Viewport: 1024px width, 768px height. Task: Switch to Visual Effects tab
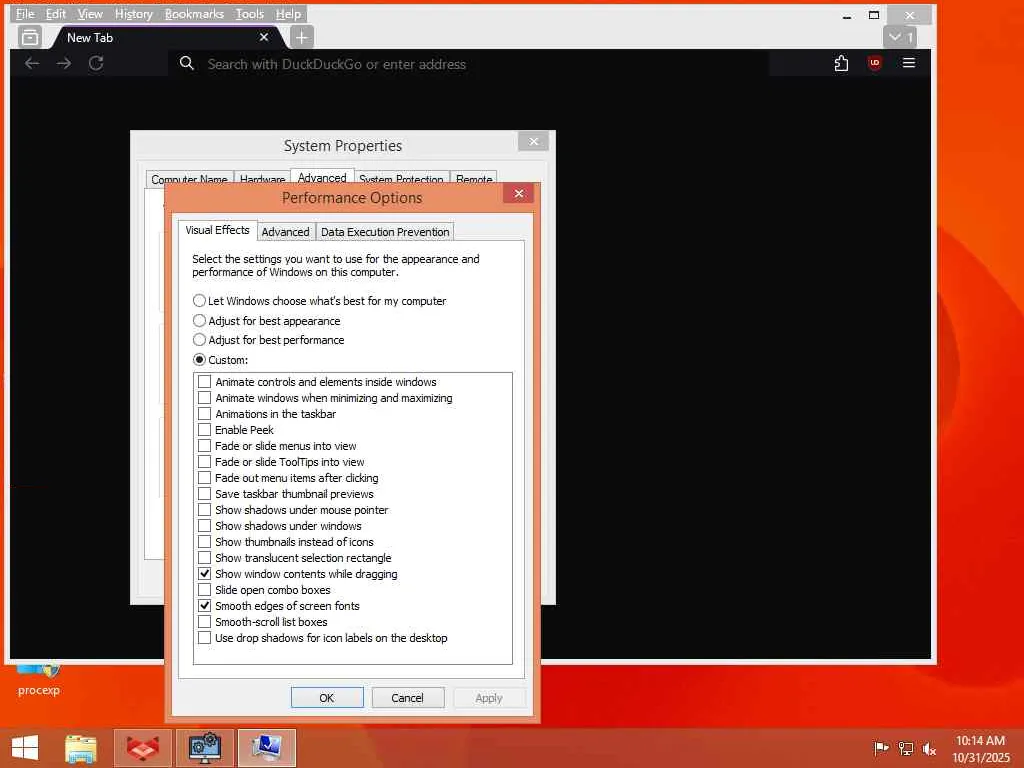217,230
